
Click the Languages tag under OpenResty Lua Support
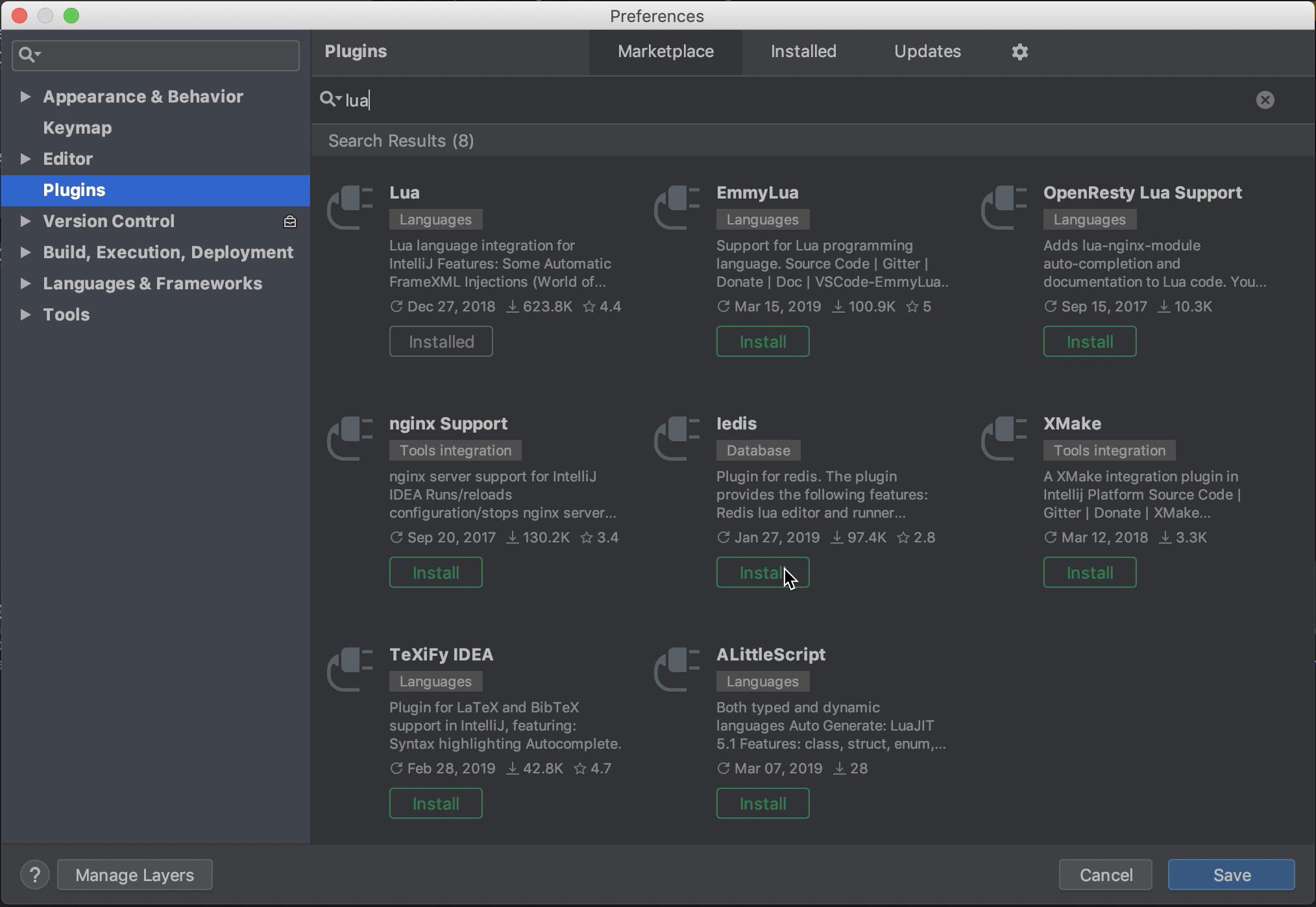(1090, 219)
